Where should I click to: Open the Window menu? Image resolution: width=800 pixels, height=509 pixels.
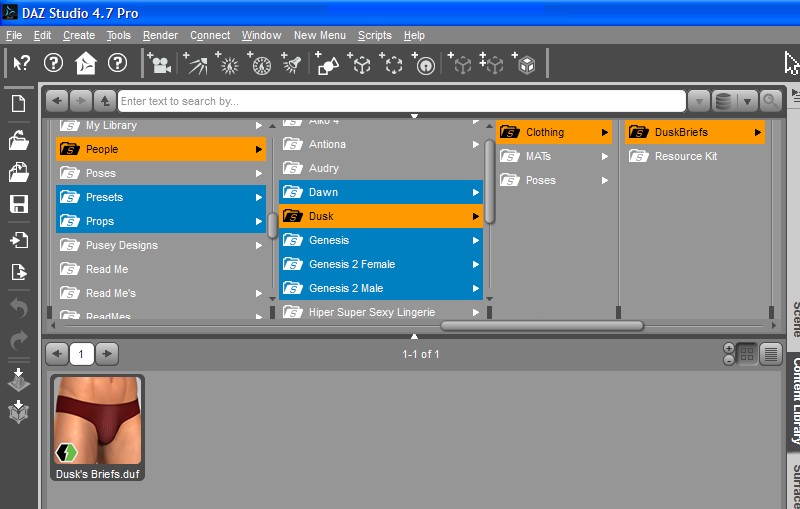(x=261, y=35)
